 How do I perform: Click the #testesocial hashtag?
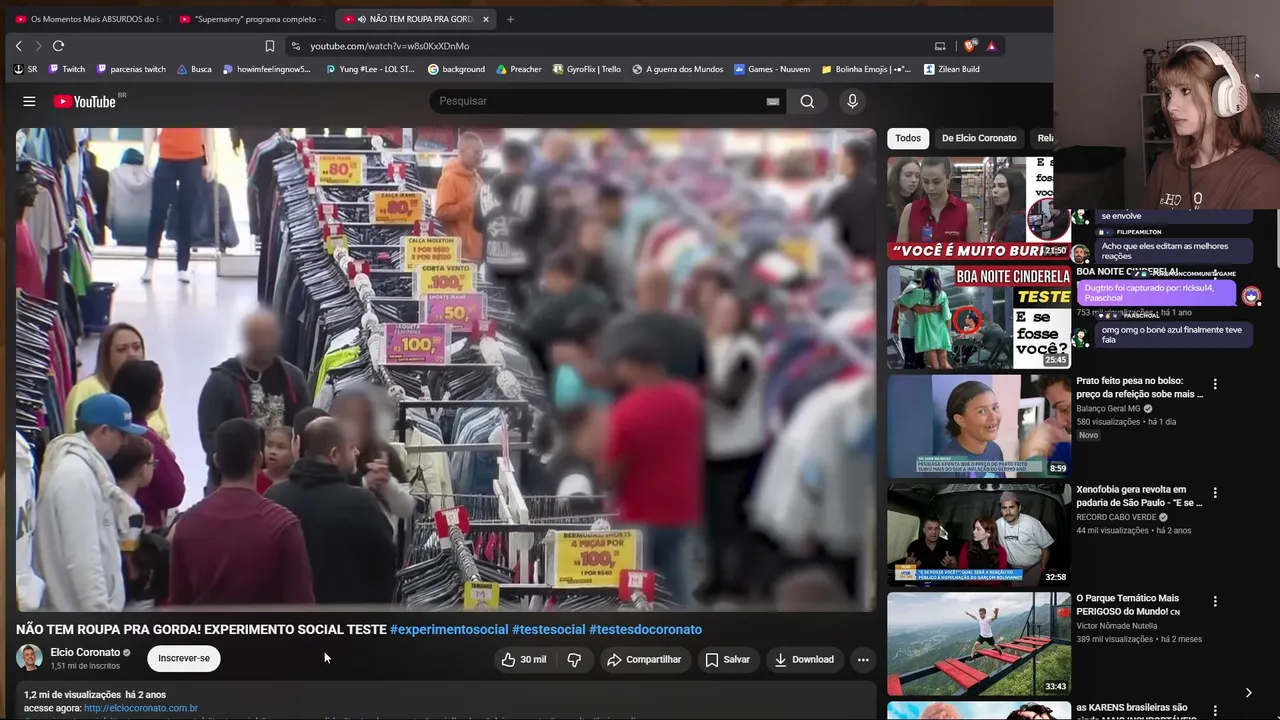tap(548, 629)
